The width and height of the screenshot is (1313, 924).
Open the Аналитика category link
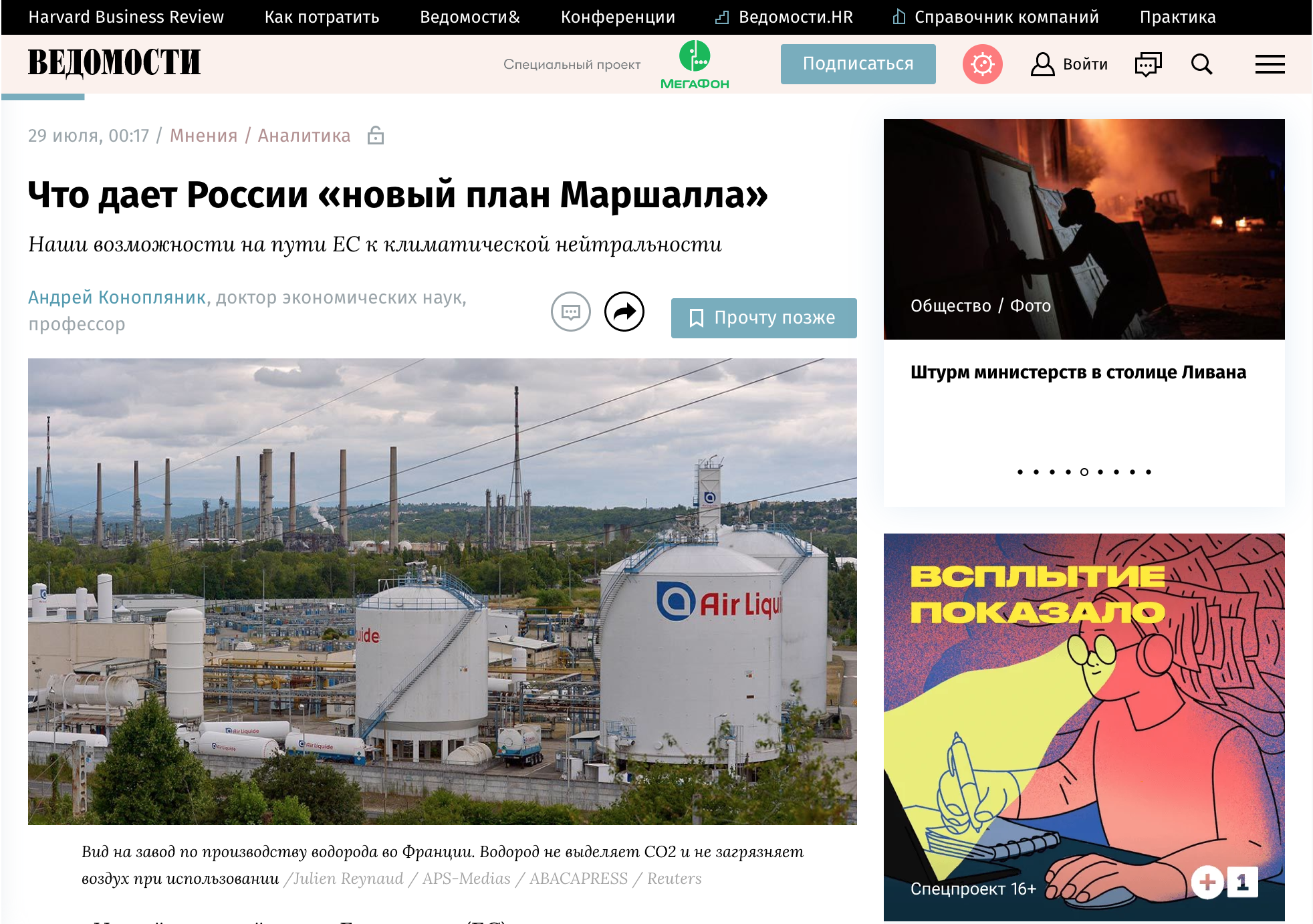304,136
